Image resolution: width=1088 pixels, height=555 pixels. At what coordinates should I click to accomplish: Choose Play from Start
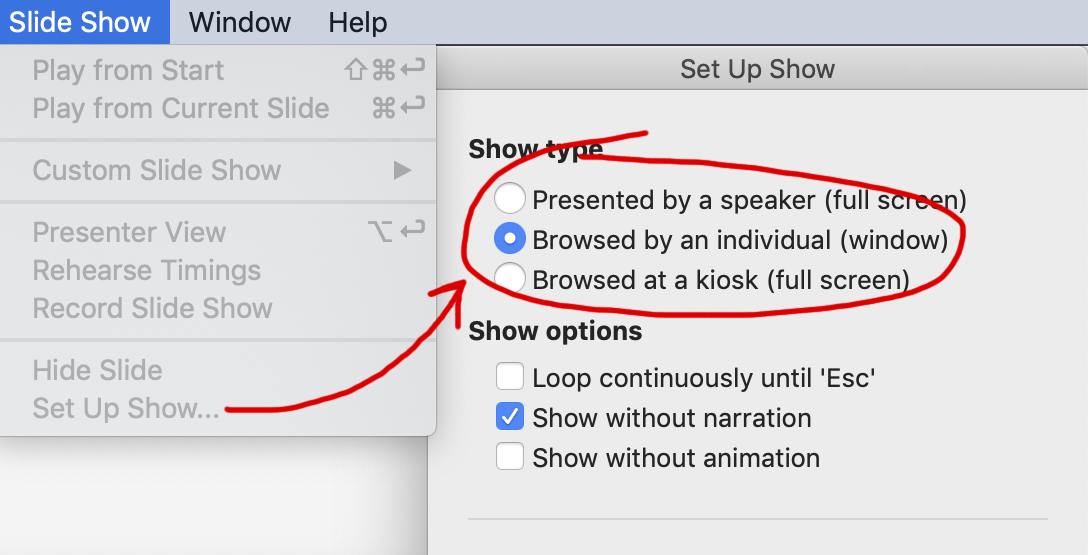pos(128,70)
